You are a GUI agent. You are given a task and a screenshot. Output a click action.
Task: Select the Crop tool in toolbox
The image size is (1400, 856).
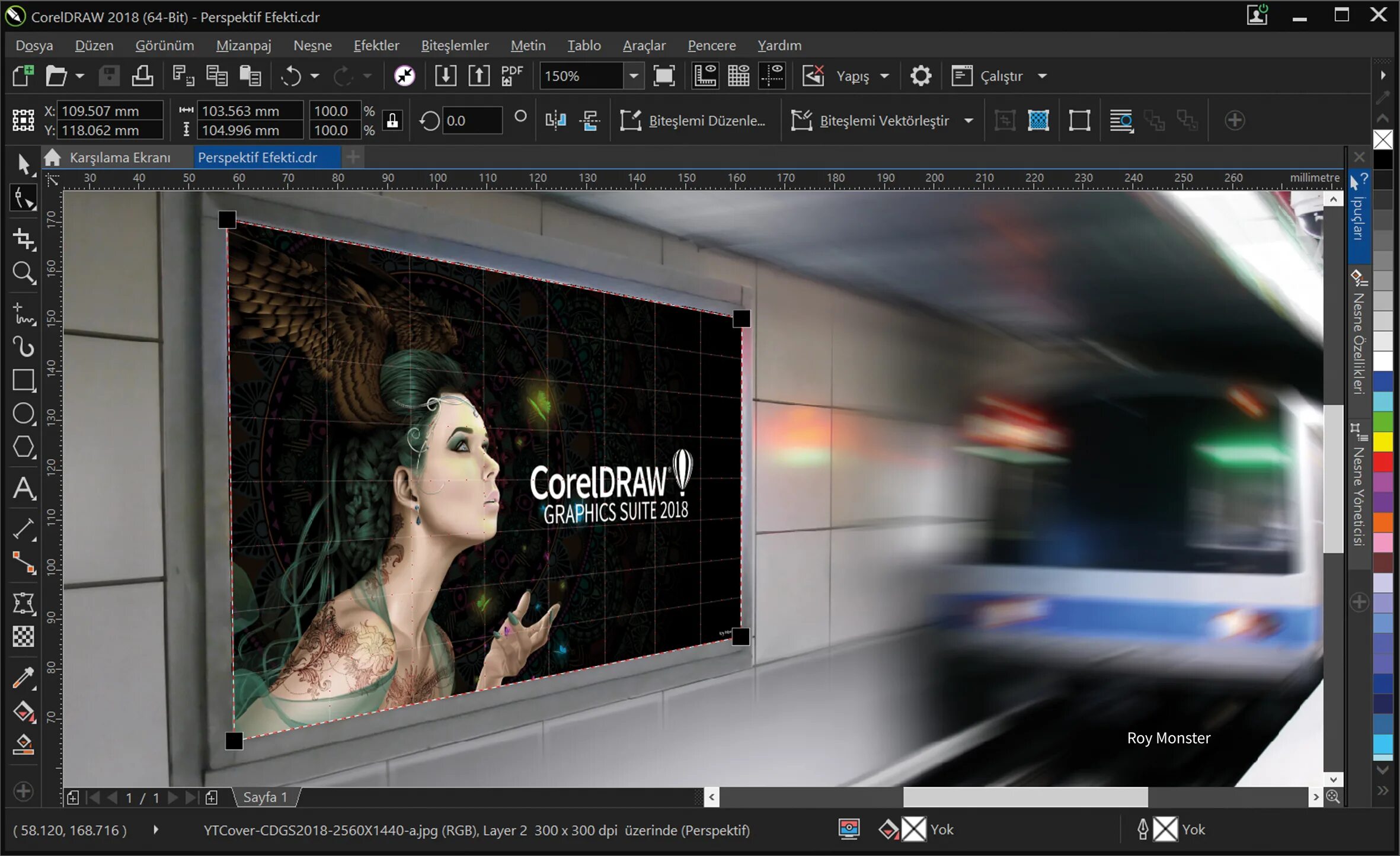tap(24, 239)
